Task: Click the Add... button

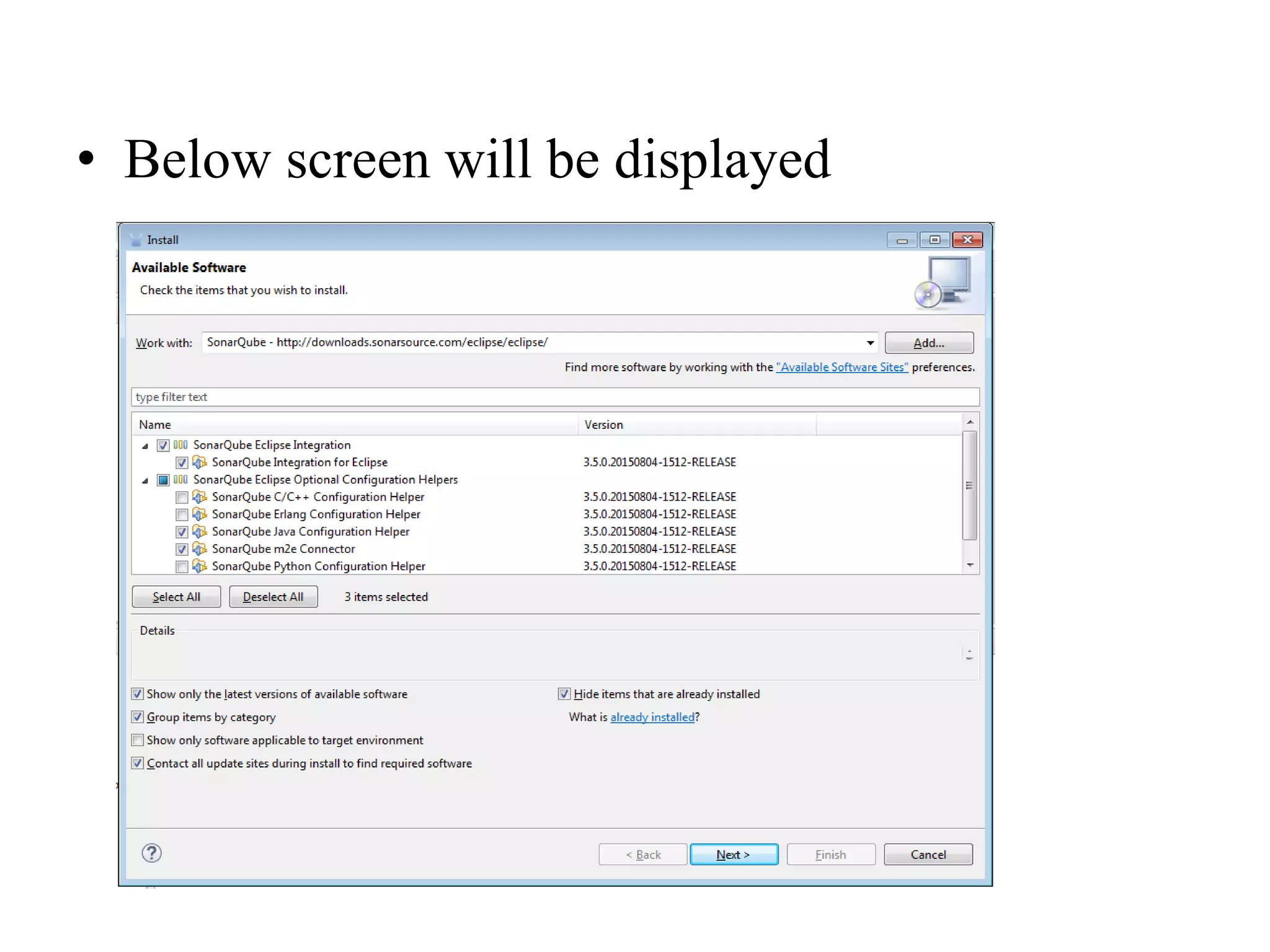Action: pos(929,343)
